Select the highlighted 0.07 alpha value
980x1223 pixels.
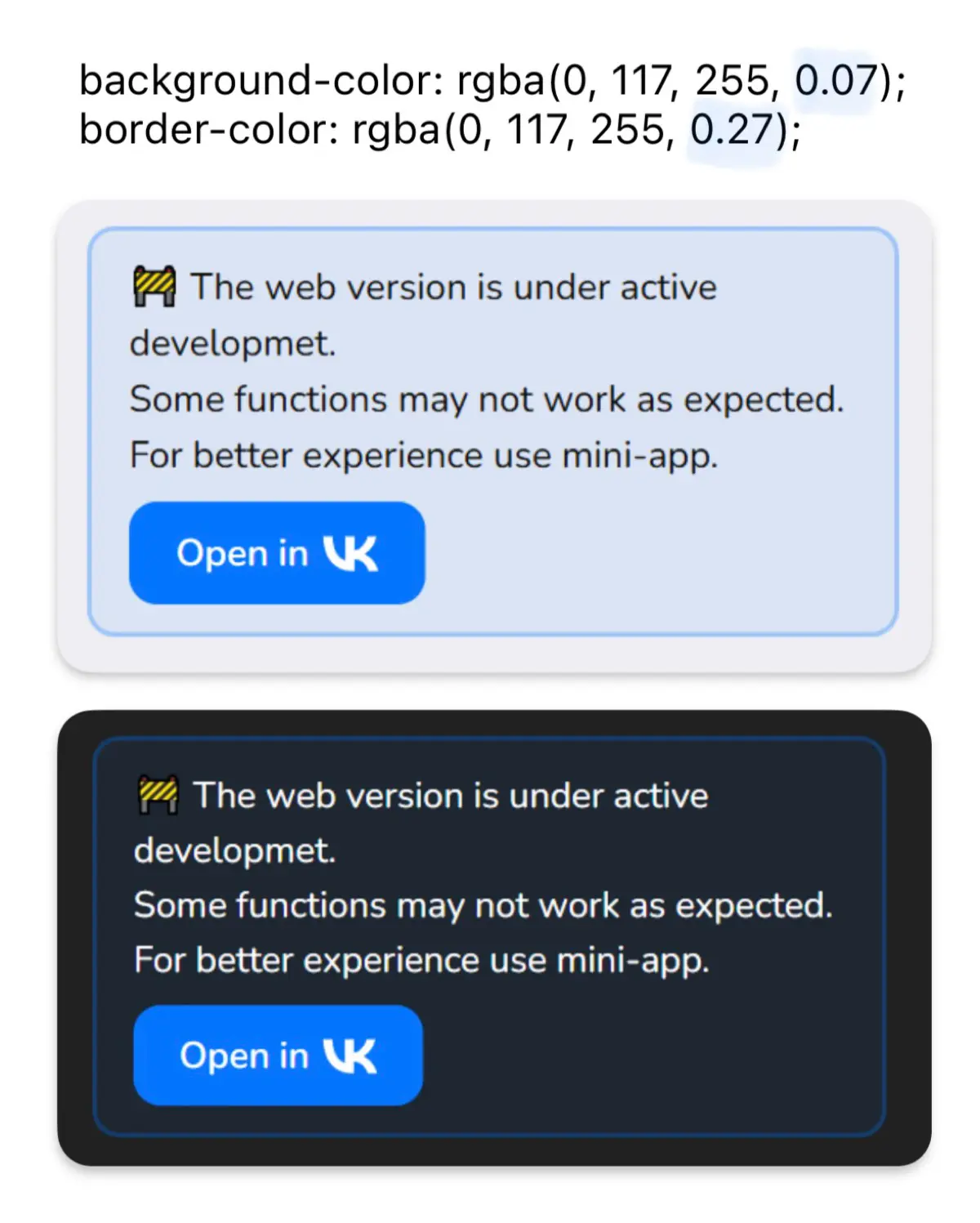835,81
